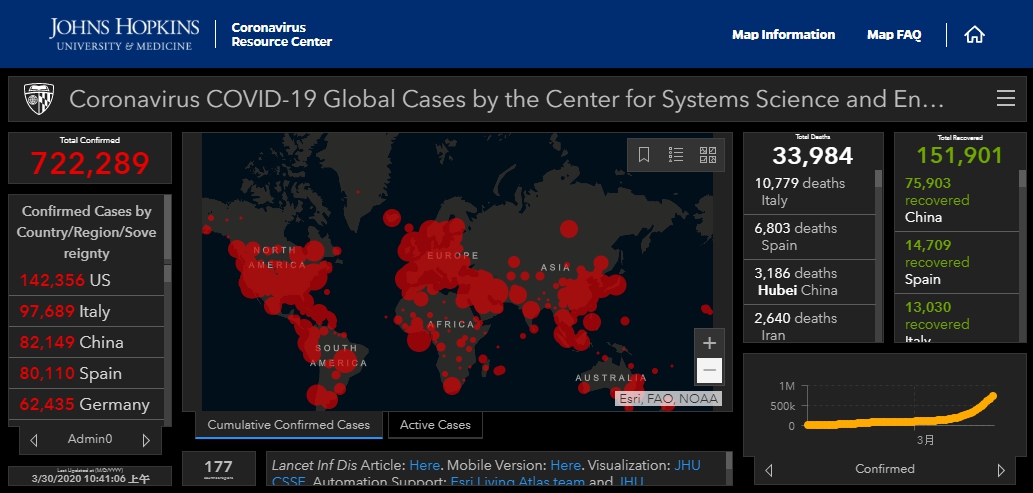
Task: Select 10,779 deaths Italy entry
Action: click(809, 192)
